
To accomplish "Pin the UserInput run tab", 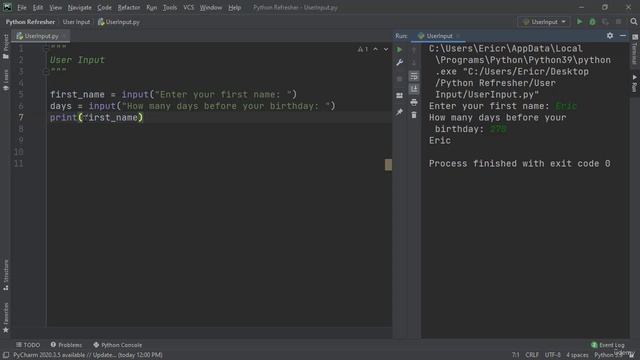I will (399, 112).
